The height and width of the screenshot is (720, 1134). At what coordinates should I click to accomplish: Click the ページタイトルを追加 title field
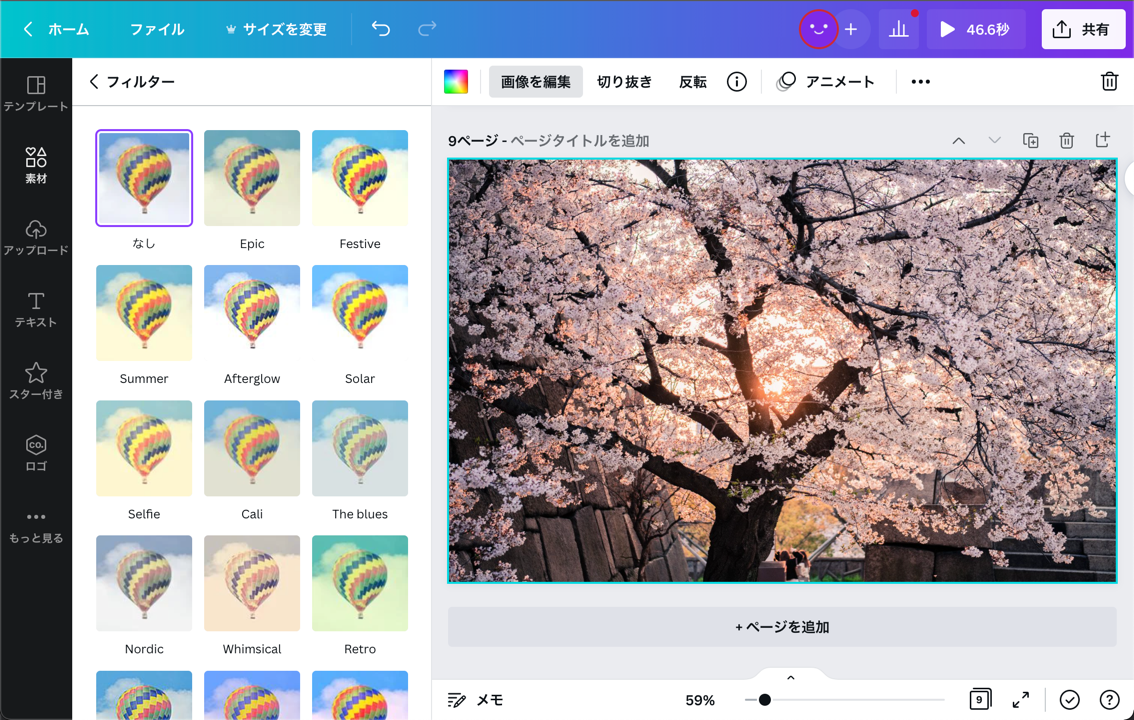(x=580, y=141)
